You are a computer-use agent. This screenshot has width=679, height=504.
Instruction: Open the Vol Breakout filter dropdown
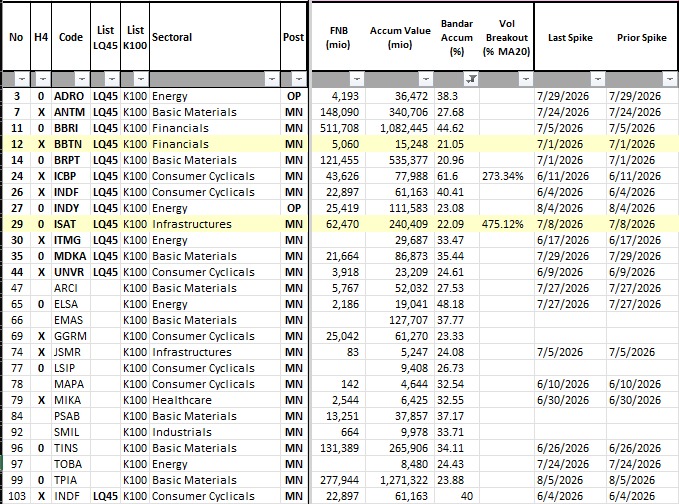[x=526, y=79]
